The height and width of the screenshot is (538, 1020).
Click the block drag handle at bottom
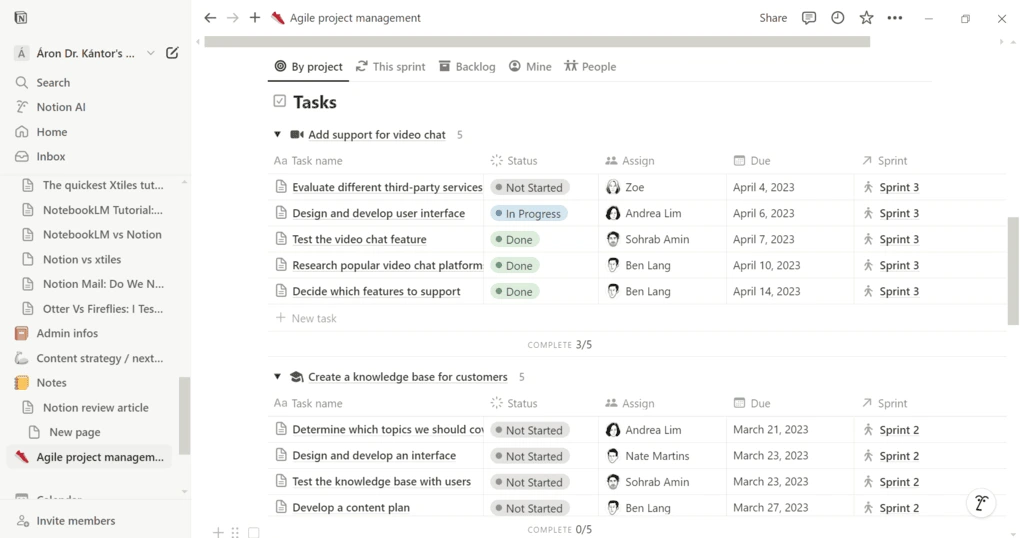pos(235,533)
